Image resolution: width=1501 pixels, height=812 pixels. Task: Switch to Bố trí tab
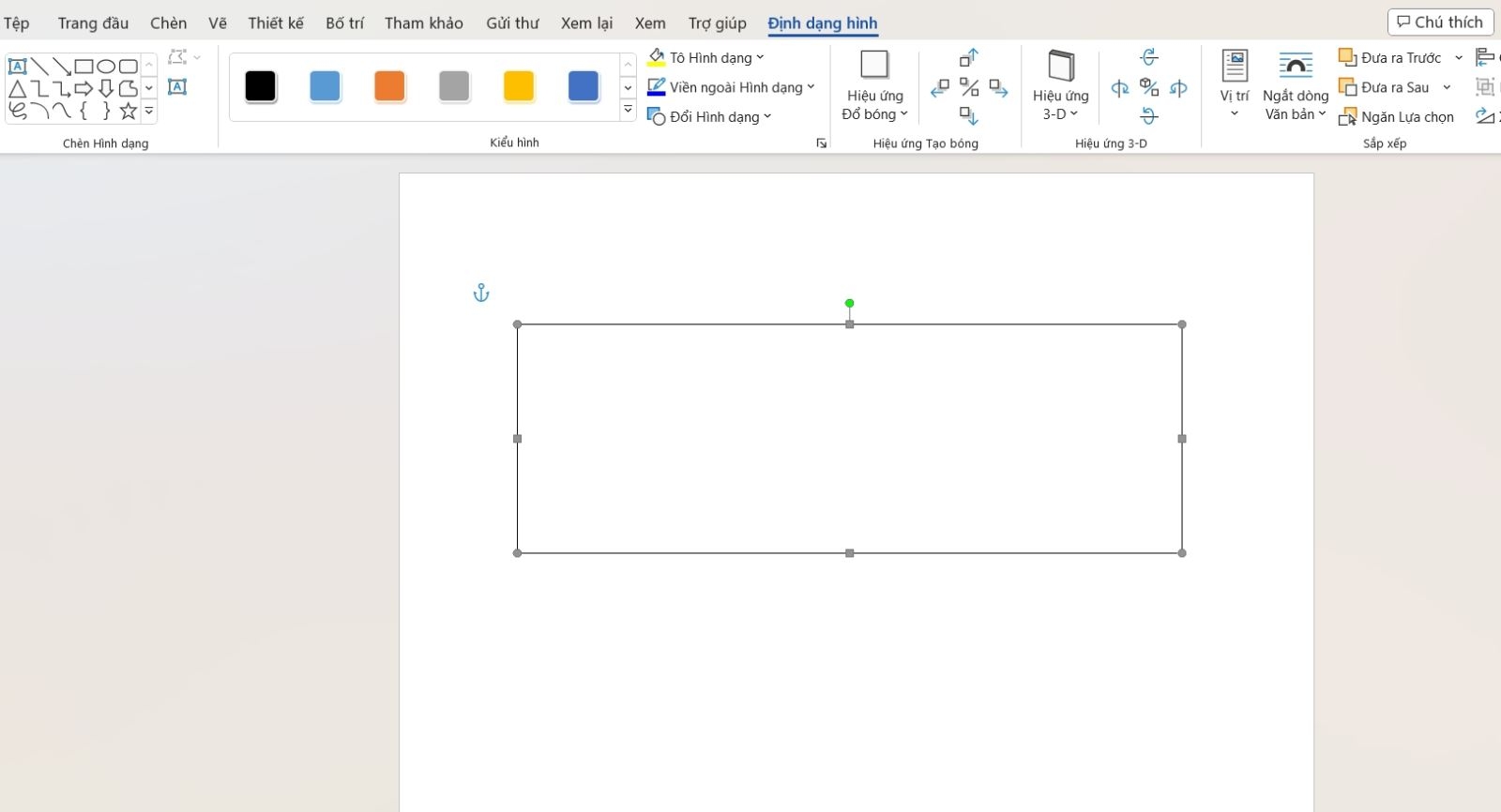(344, 23)
